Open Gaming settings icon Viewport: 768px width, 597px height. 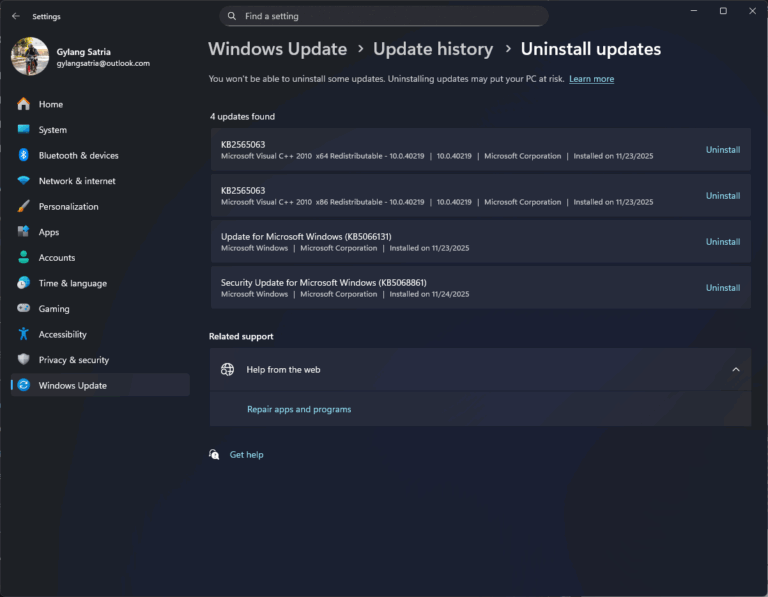tap(23, 309)
